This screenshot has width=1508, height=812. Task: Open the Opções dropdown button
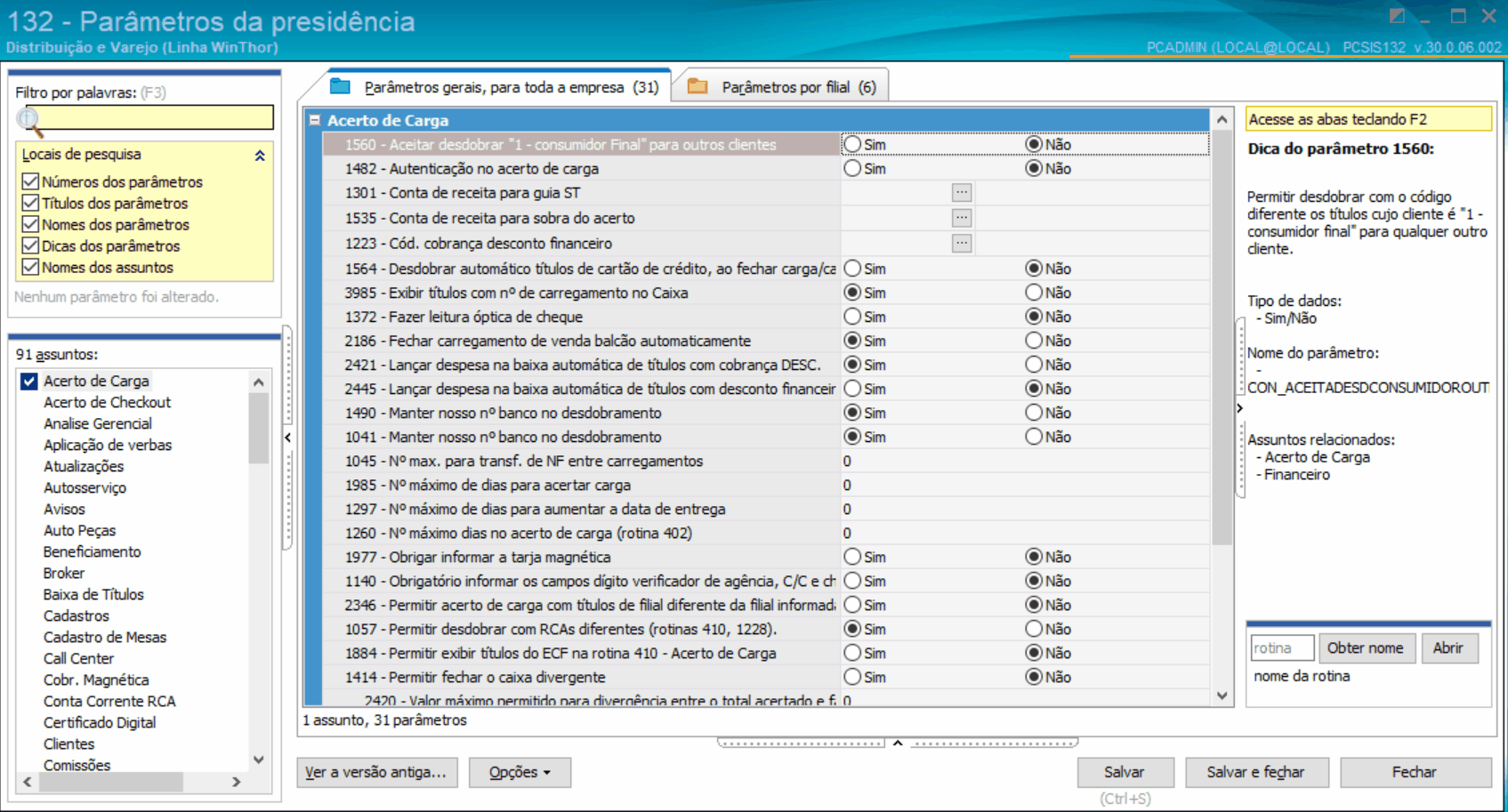pos(520,772)
